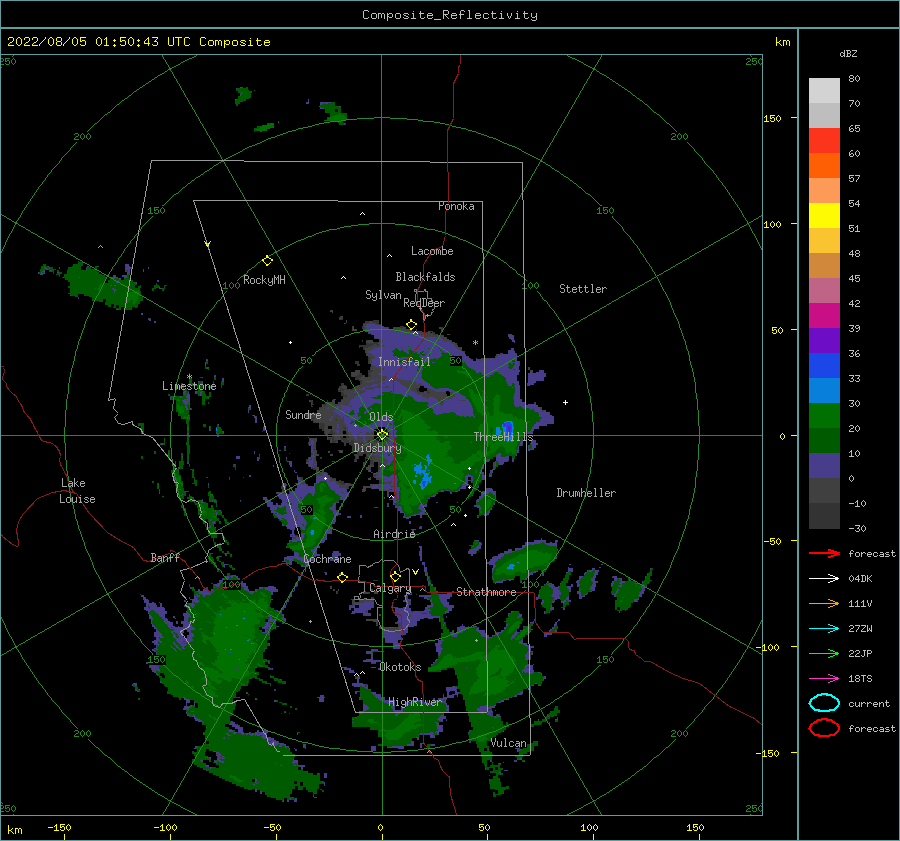900x841 pixels.
Task: Click the Stettler city label
Action: tap(583, 289)
